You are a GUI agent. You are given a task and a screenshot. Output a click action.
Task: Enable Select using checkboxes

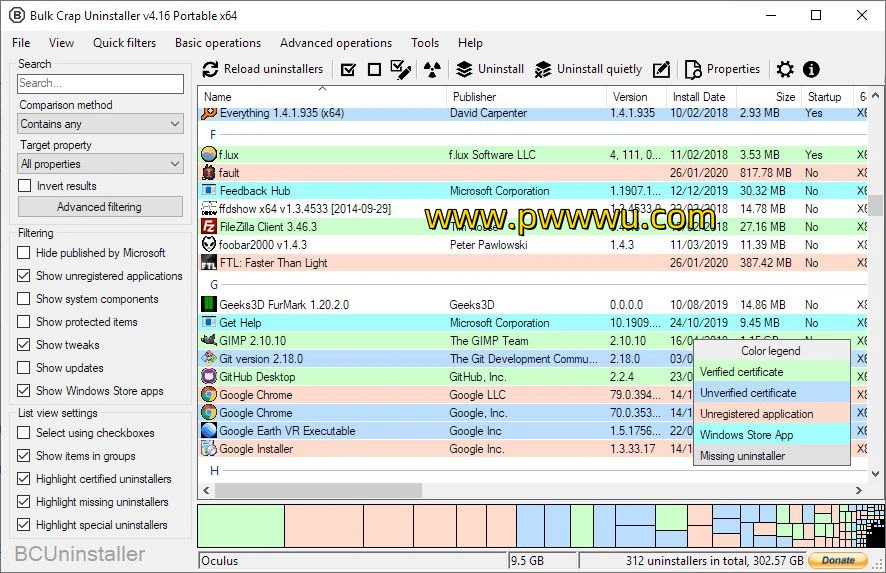coord(24,433)
